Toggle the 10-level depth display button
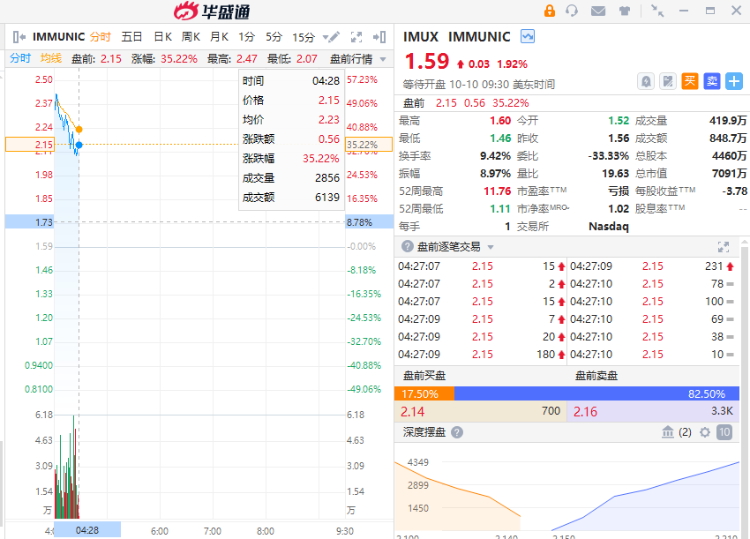This screenshot has height=539, width=750. coord(725,432)
